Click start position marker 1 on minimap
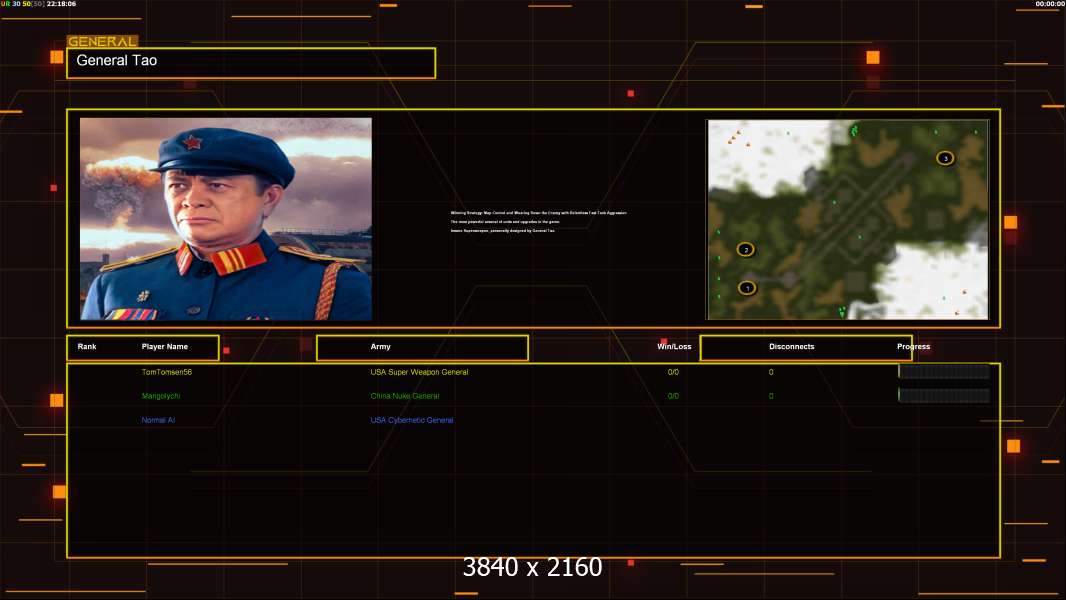The height and width of the screenshot is (600, 1066). click(x=747, y=288)
